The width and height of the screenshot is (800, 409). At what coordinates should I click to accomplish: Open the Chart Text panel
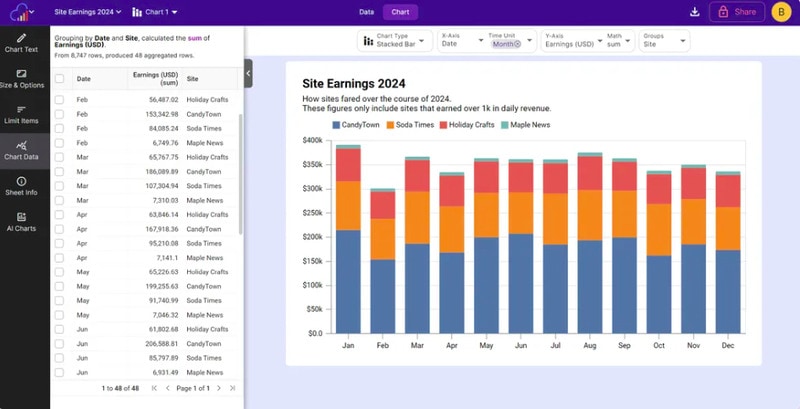coord(21,42)
